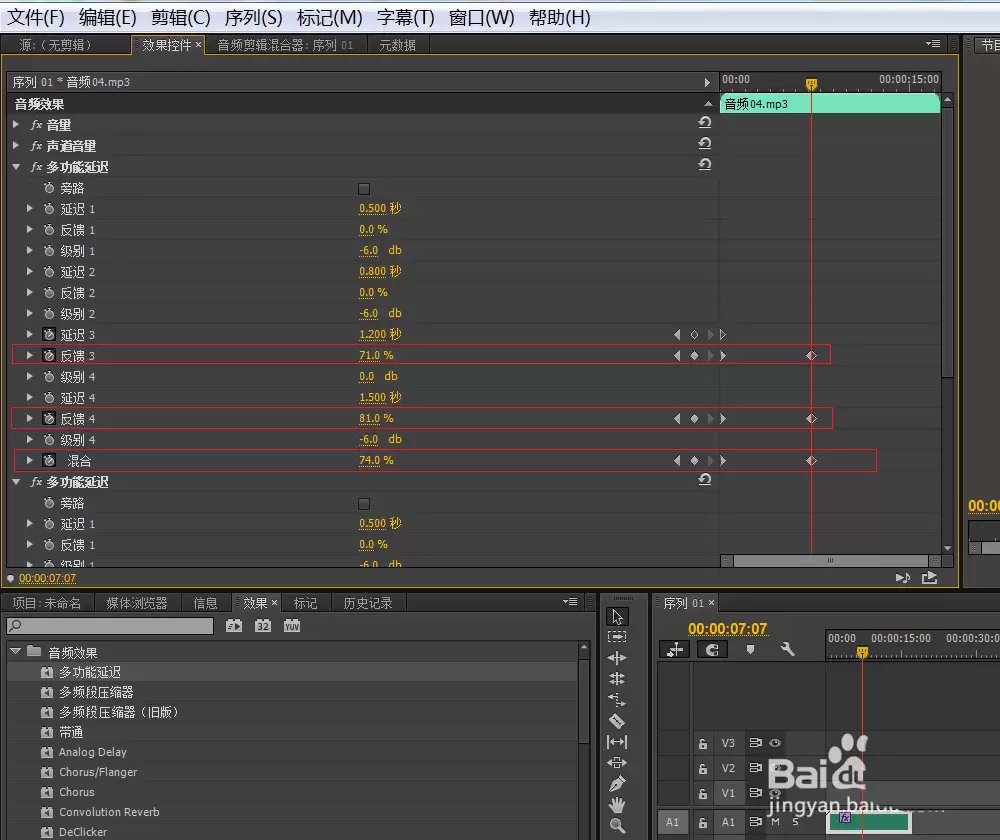
Task: Click the 00:00:07:07 sequence timecode
Action: pos(727,629)
